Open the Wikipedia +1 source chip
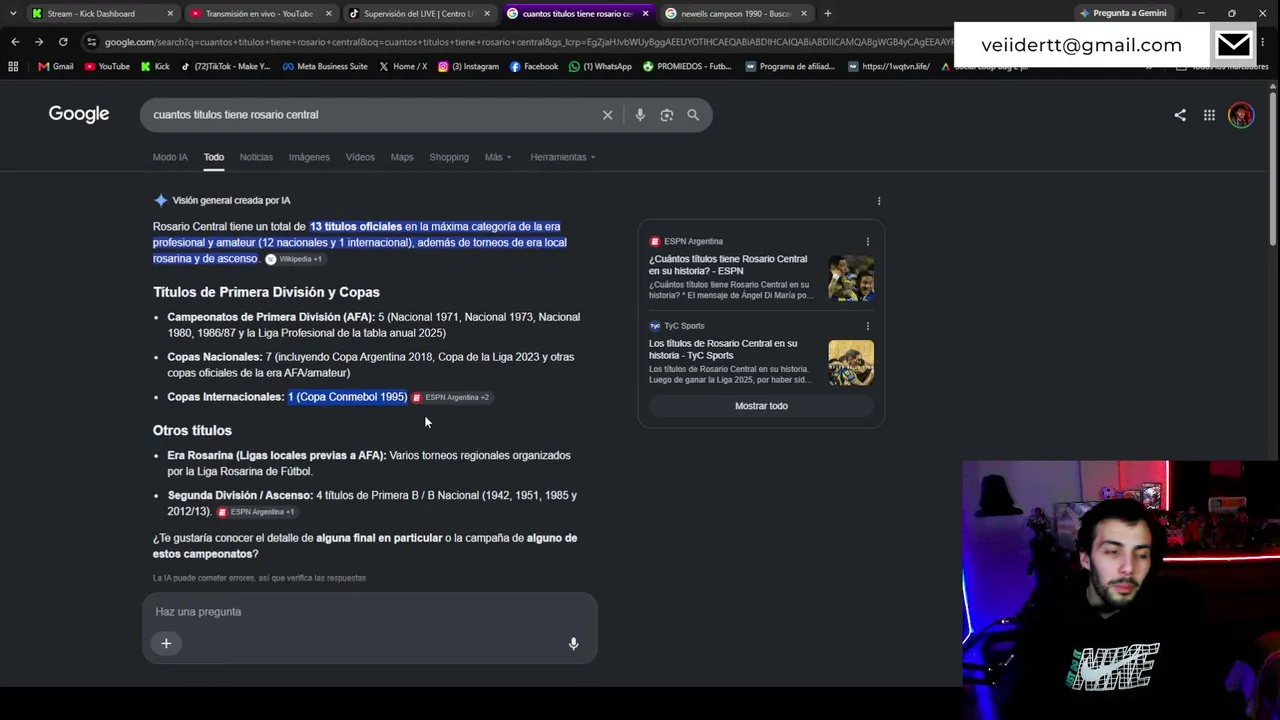This screenshot has height=720, width=1280. [x=294, y=259]
